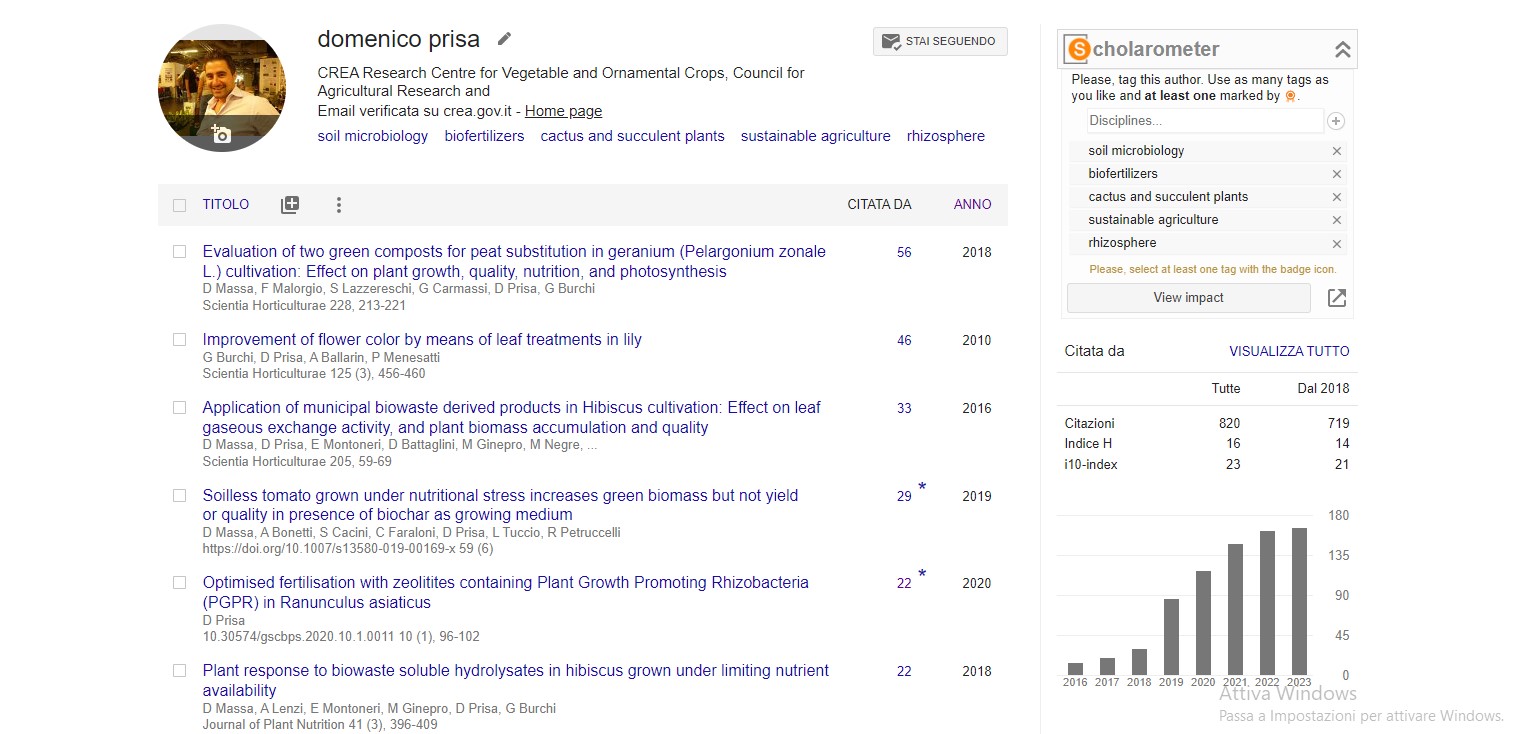
Task: Click the pencil edit icon beside the name
Action: 505,39
